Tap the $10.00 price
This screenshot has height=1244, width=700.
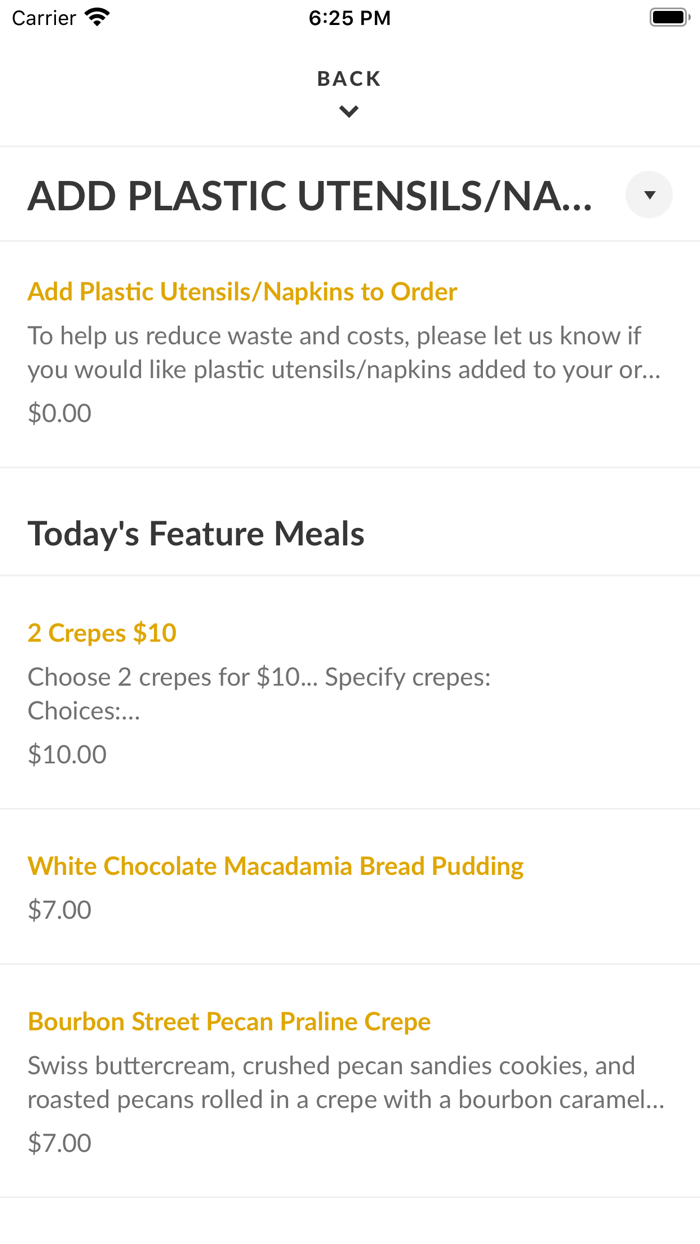tap(67, 754)
